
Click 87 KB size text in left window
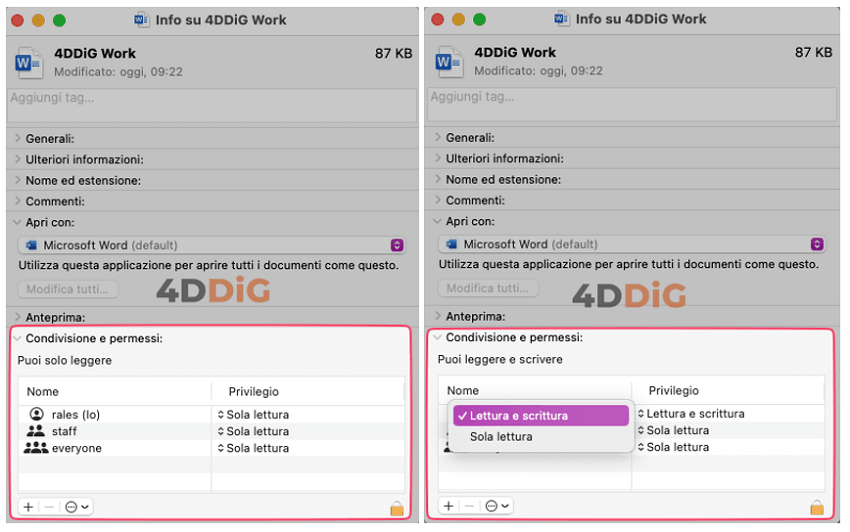tap(394, 54)
